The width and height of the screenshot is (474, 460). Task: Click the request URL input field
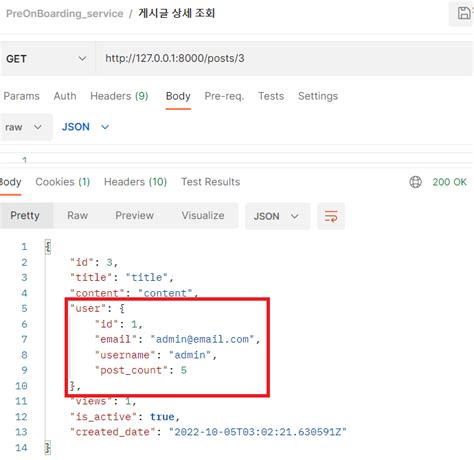tap(284, 59)
